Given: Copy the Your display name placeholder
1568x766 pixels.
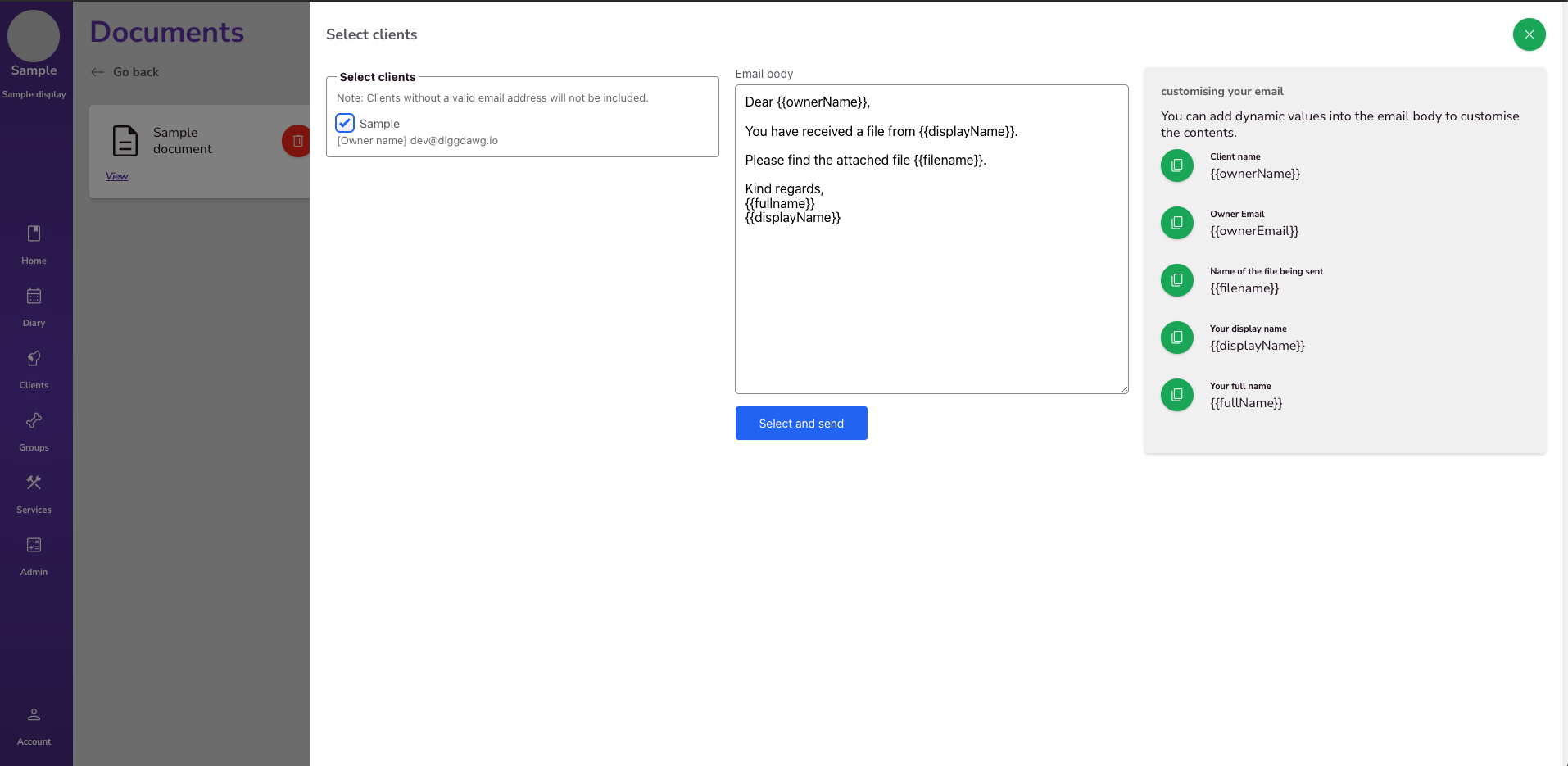Looking at the screenshot, I should [1177, 338].
